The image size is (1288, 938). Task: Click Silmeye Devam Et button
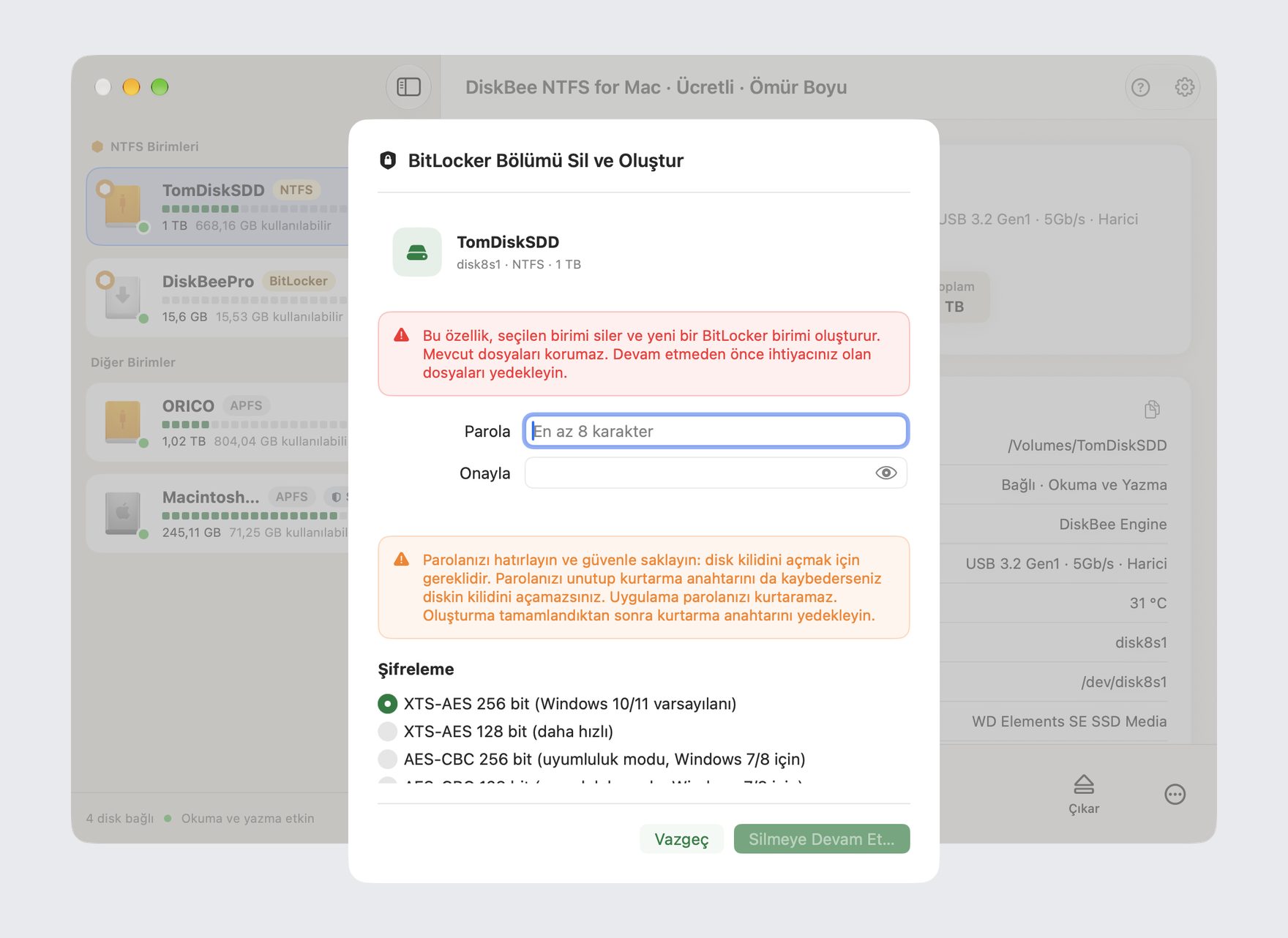click(822, 839)
